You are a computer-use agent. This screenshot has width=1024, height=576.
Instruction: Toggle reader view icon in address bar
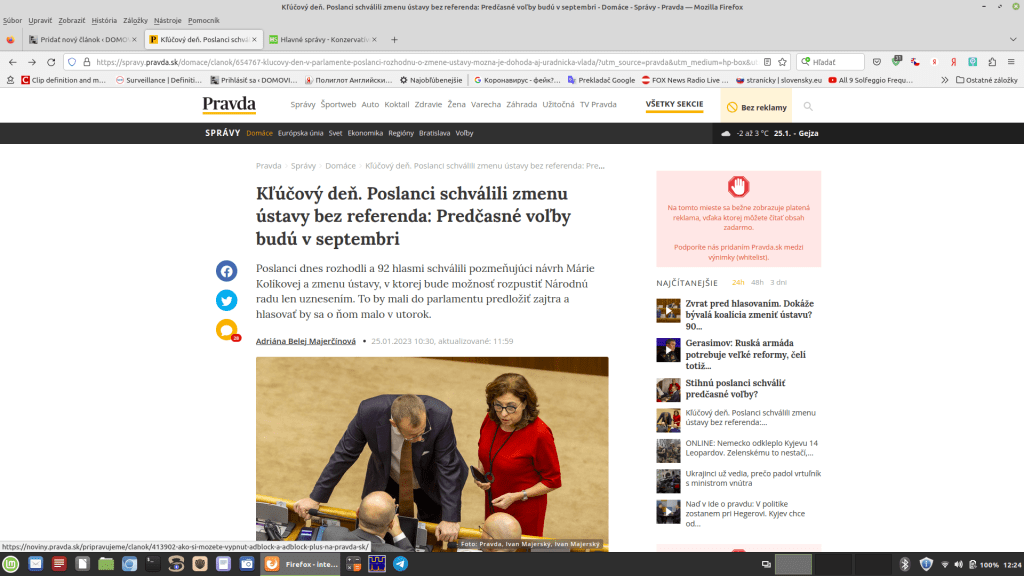pos(767,62)
